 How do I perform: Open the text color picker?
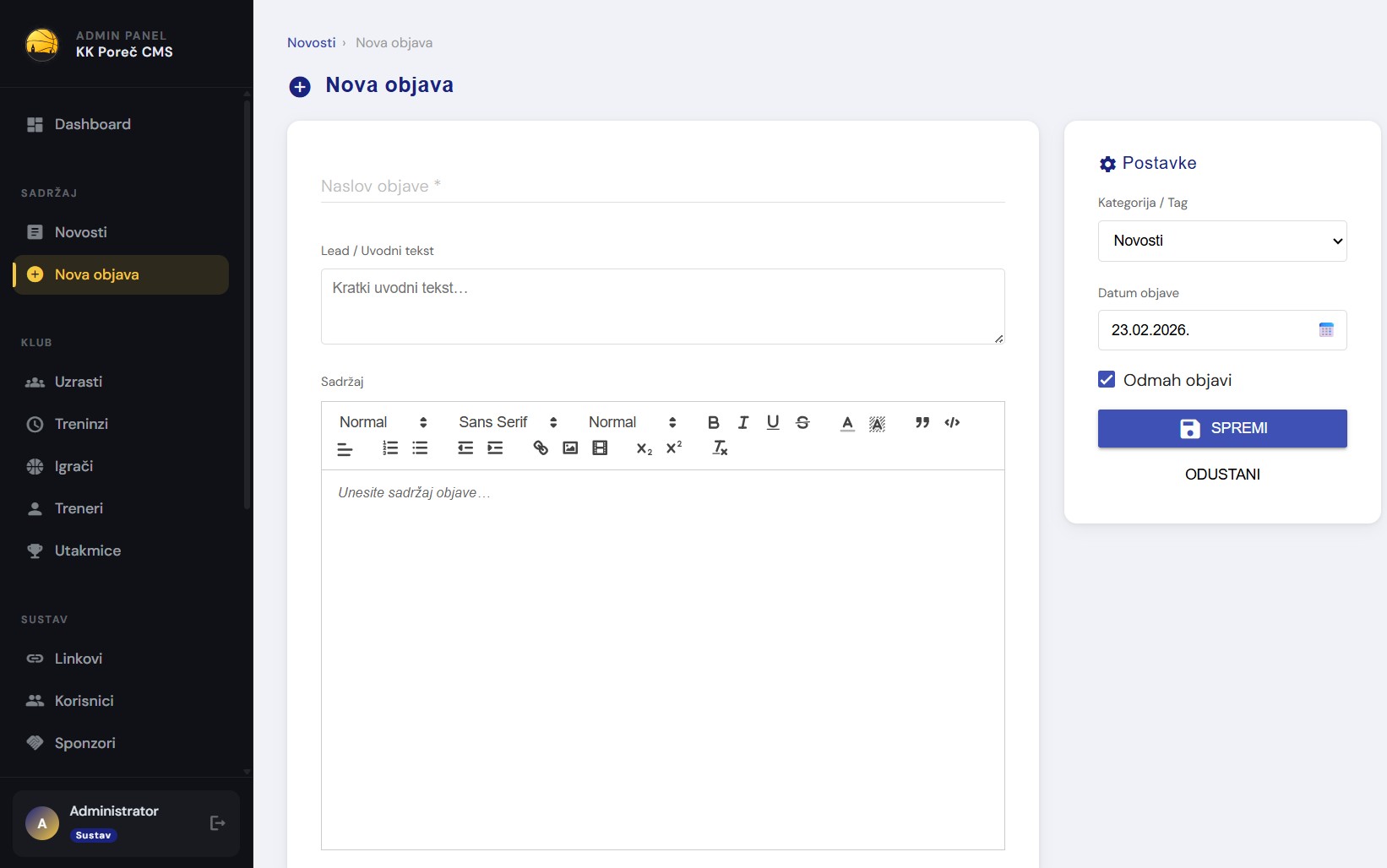(x=847, y=422)
